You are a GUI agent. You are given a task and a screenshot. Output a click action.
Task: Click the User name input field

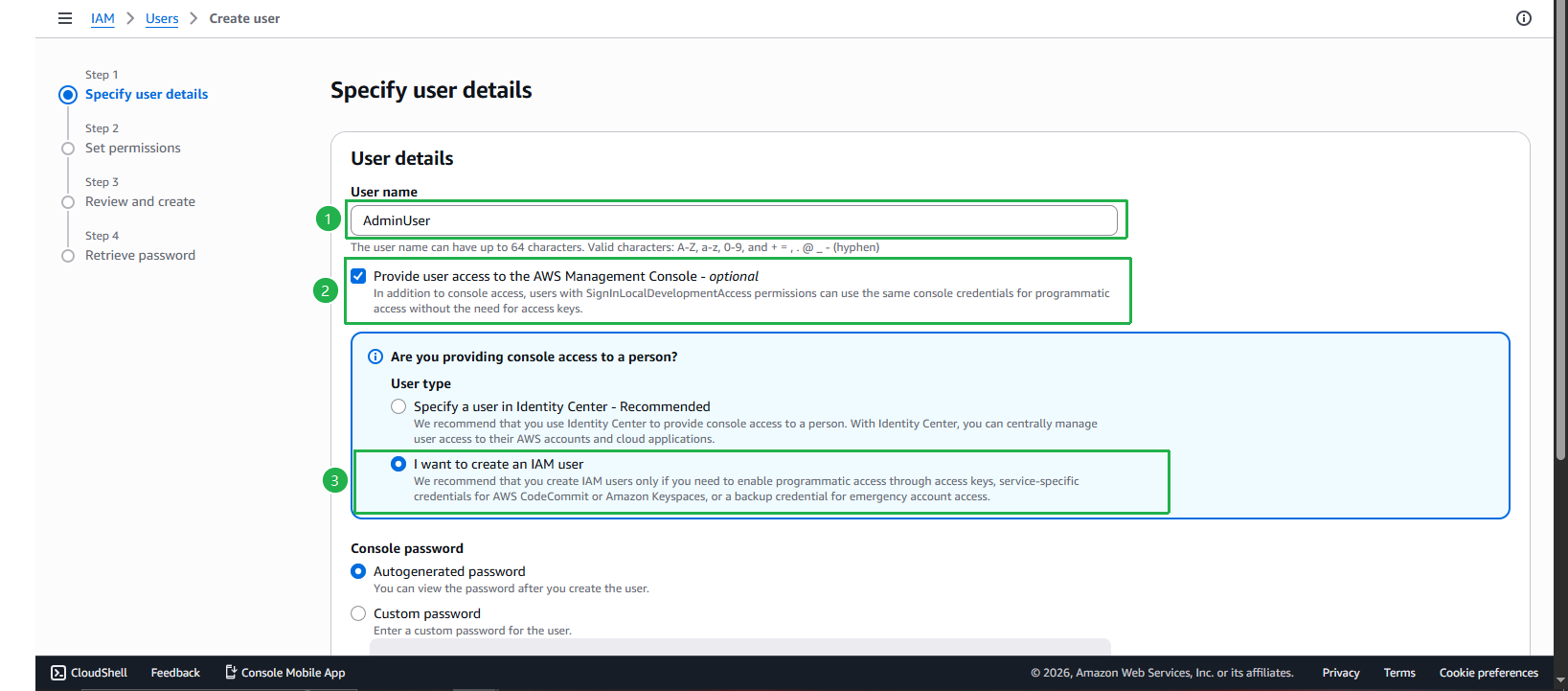coord(734,220)
